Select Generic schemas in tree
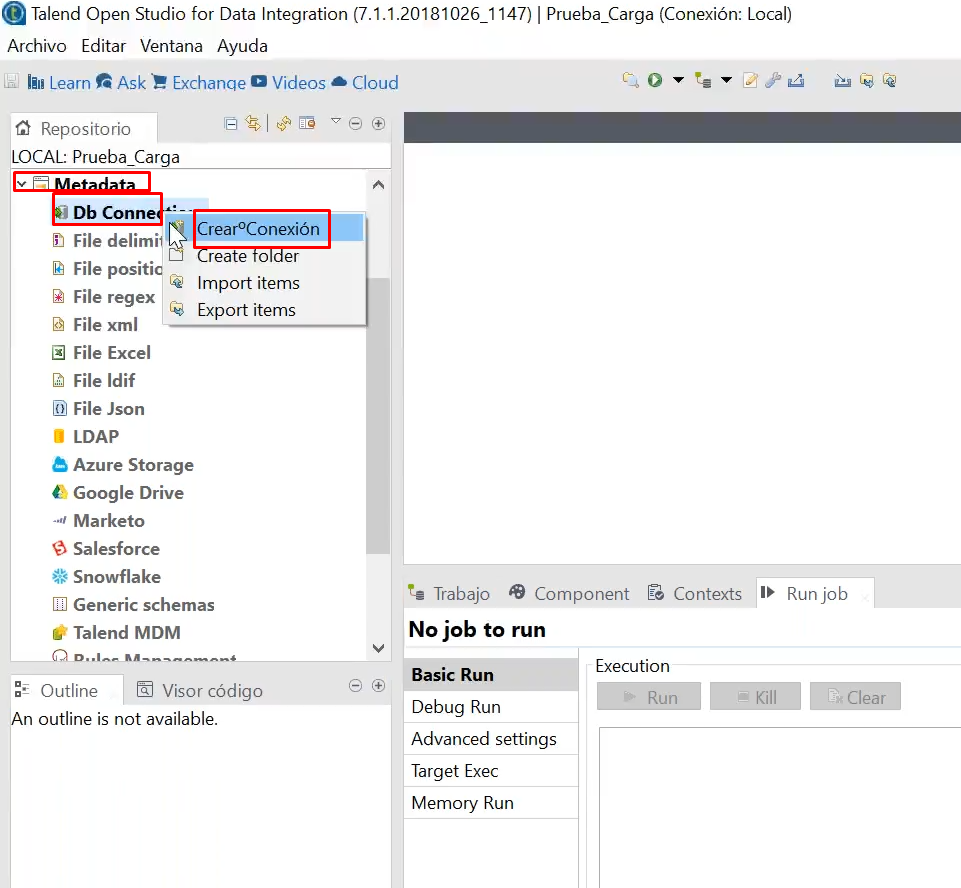961x888 pixels. [x=143, y=605]
